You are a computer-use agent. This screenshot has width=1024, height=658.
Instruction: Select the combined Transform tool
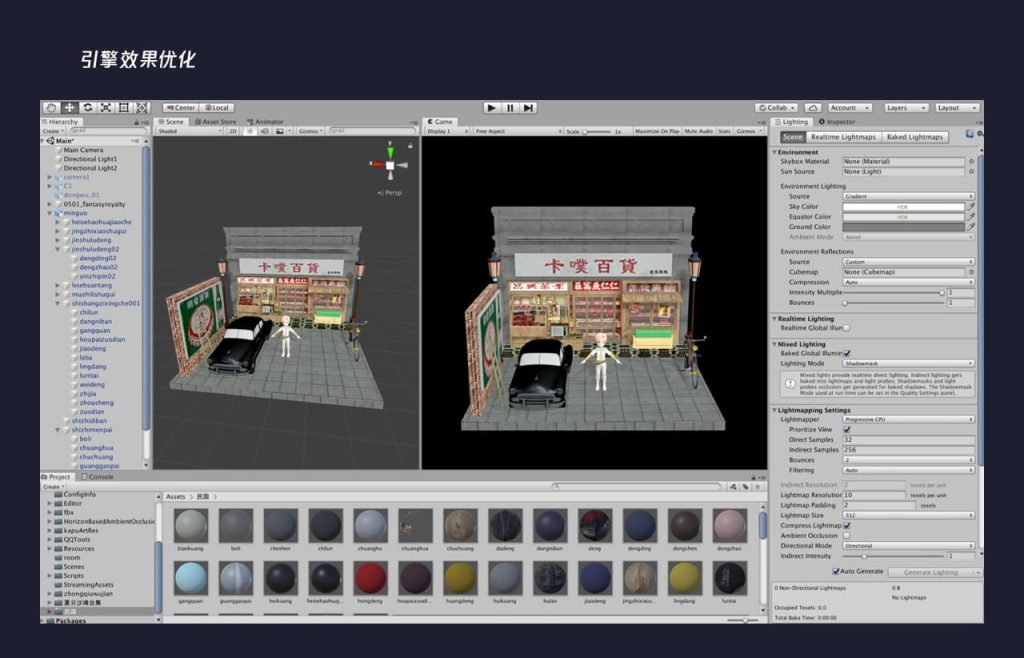pos(142,108)
